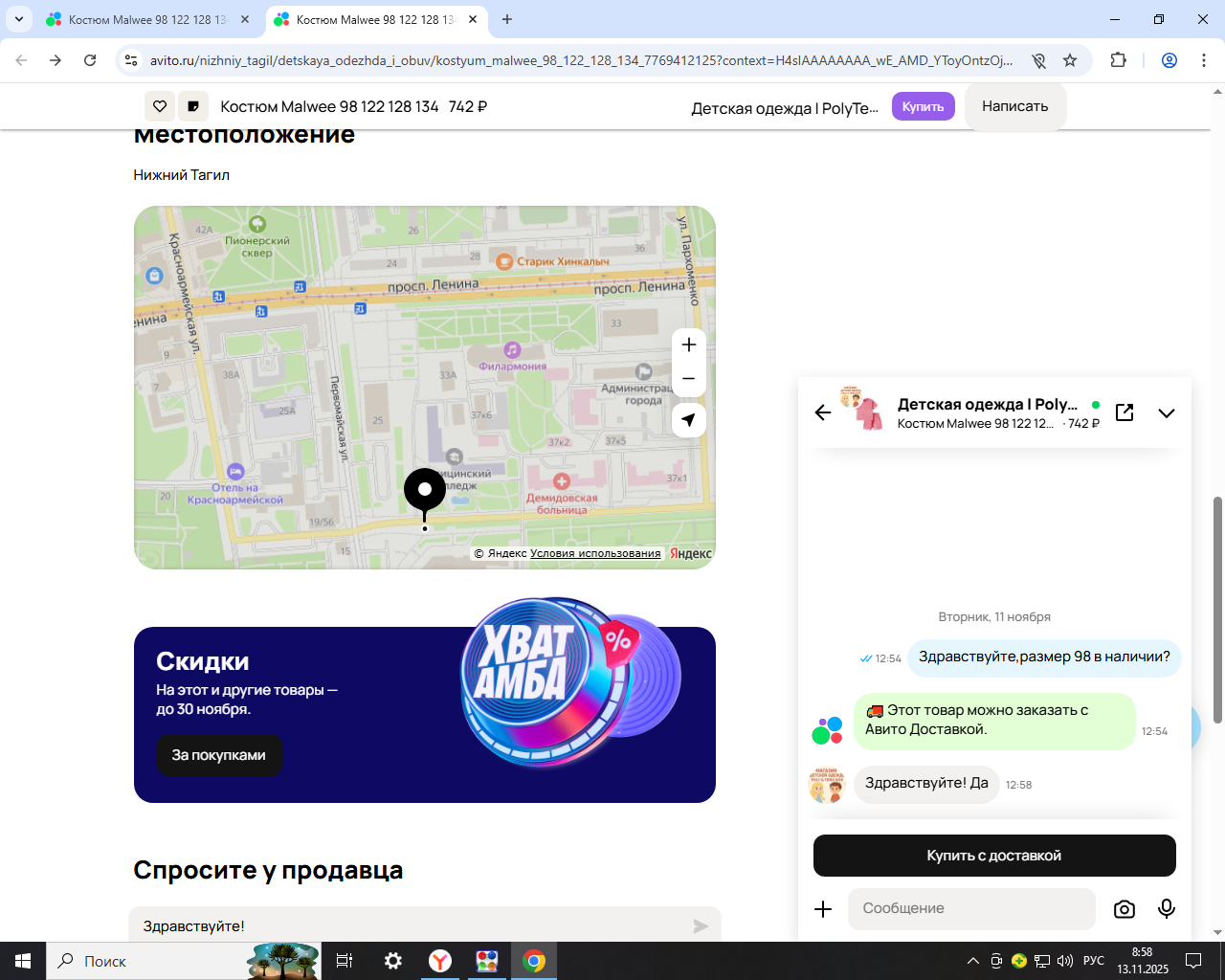This screenshot has height=980, width=1225.
Task: Click the За покупками button
Action: (219, 755)
